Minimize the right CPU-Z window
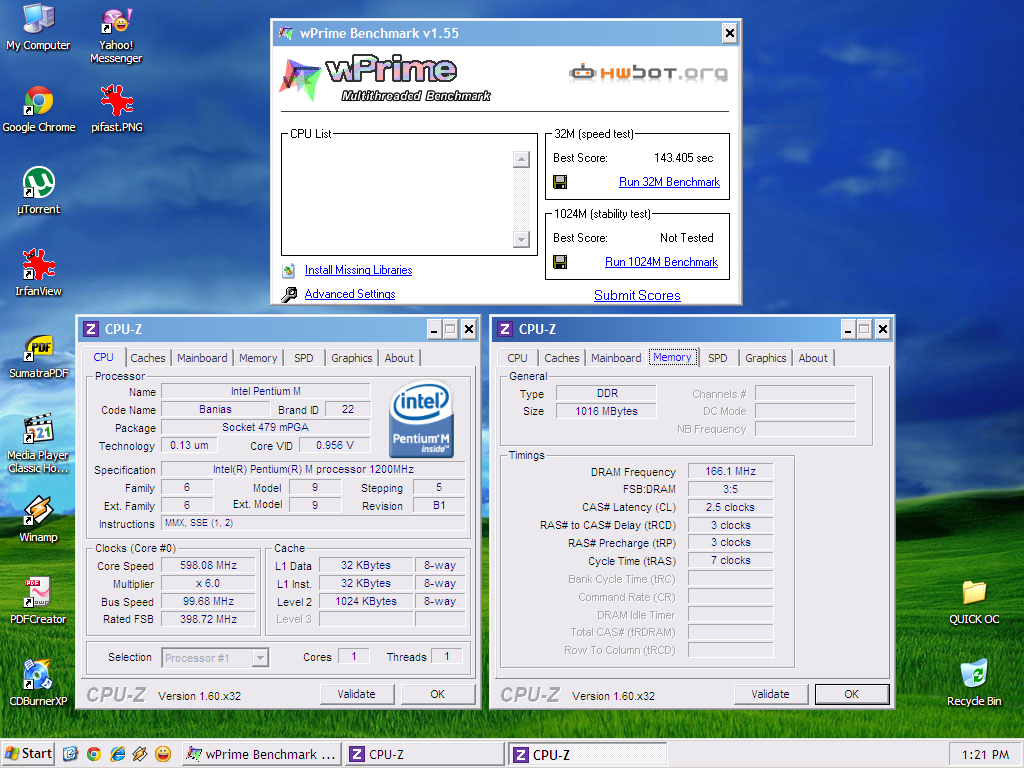The width and height of the screenshot is (1024, 768). pyautogui.click(x=848, y=329)
